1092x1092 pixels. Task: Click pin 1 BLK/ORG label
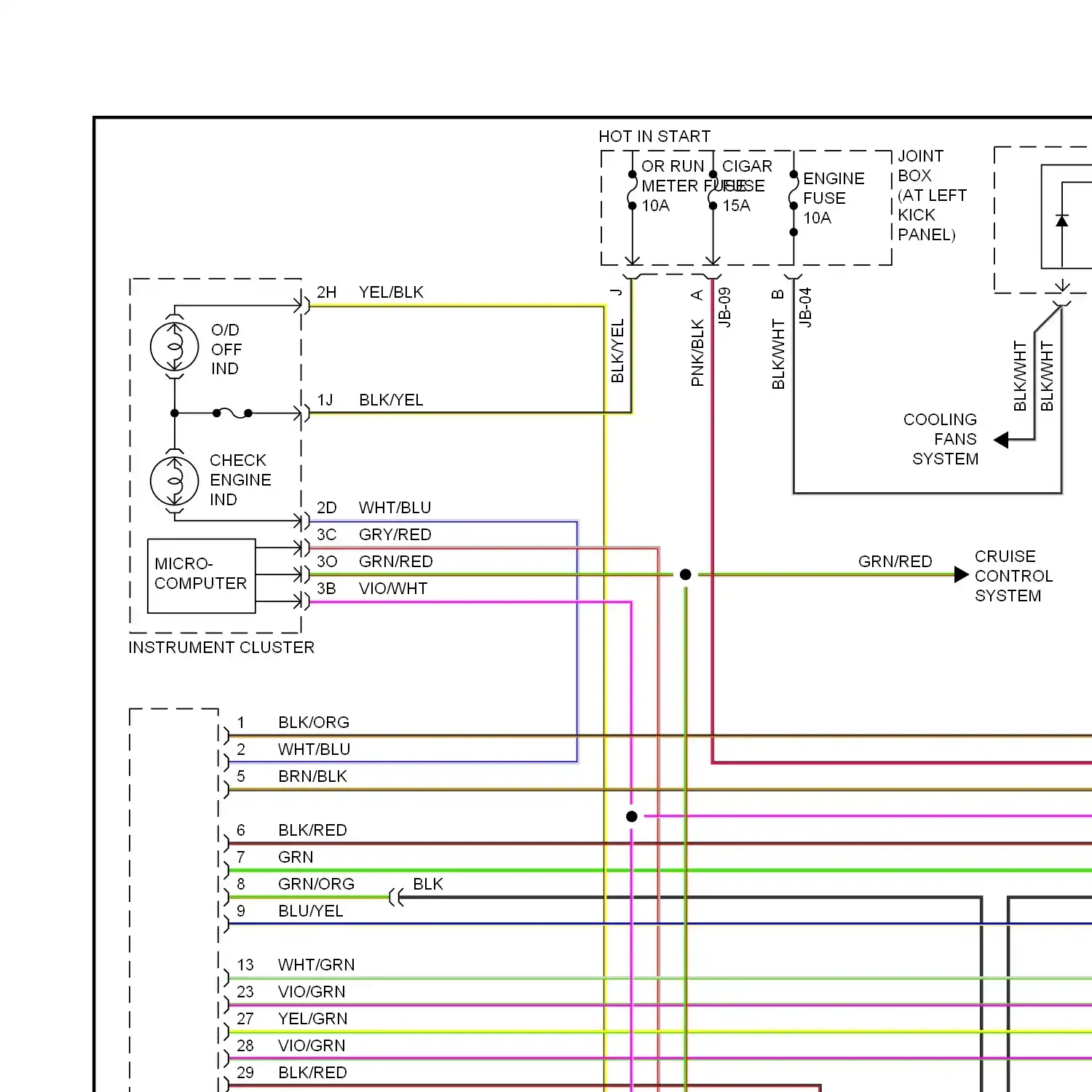tap(293, 723)
